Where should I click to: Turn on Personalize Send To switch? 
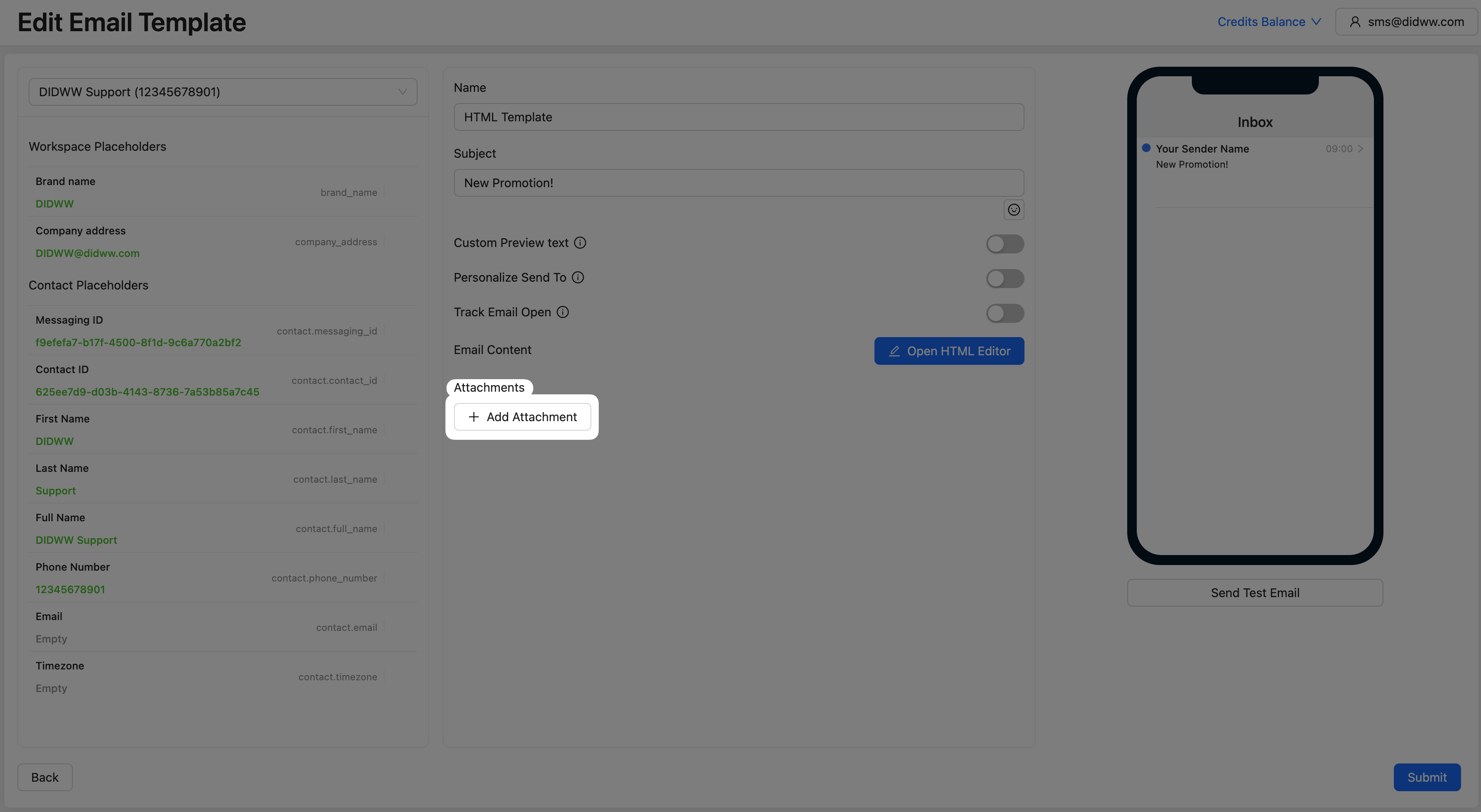click(x=1005, y=279)
